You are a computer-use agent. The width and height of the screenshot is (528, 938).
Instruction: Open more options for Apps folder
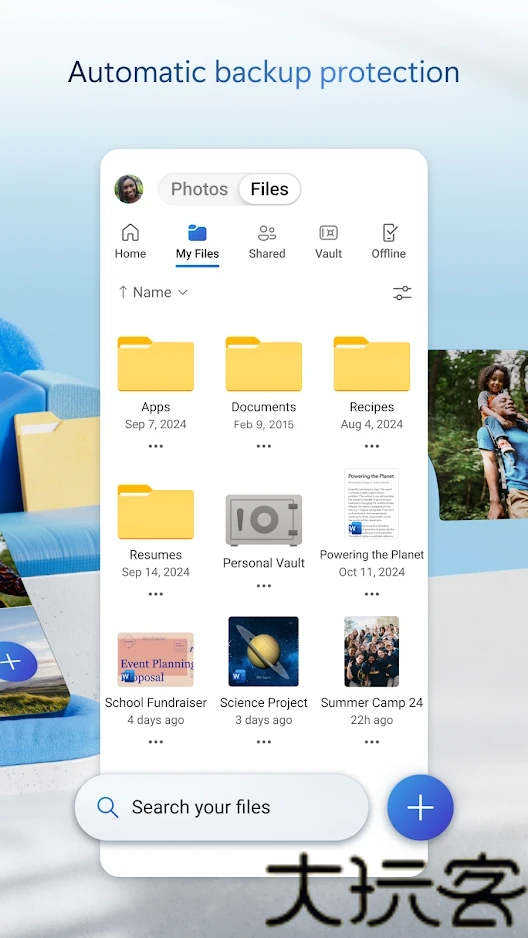click(x=155, y=446)
